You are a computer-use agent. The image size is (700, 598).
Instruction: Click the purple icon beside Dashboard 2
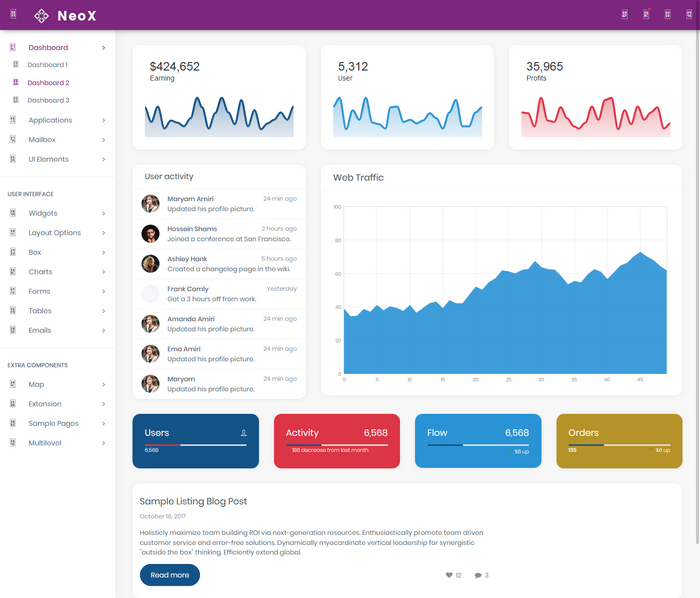click(x=16, y=82)
